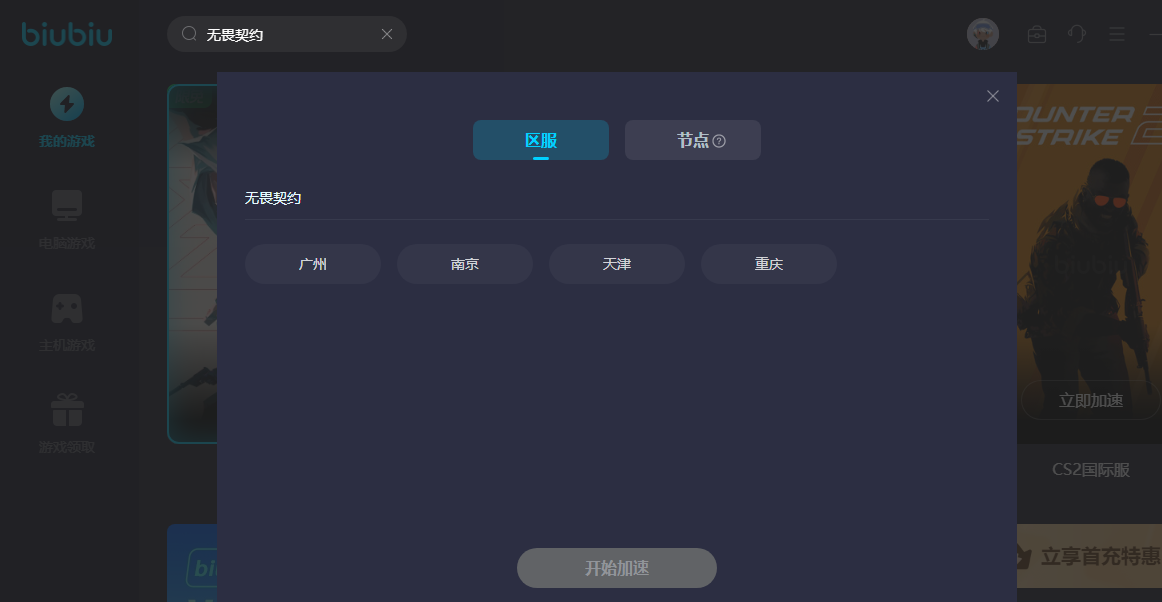Open customer service headset icon
Screen dimensions: 1162x602
click(1077, 34)
